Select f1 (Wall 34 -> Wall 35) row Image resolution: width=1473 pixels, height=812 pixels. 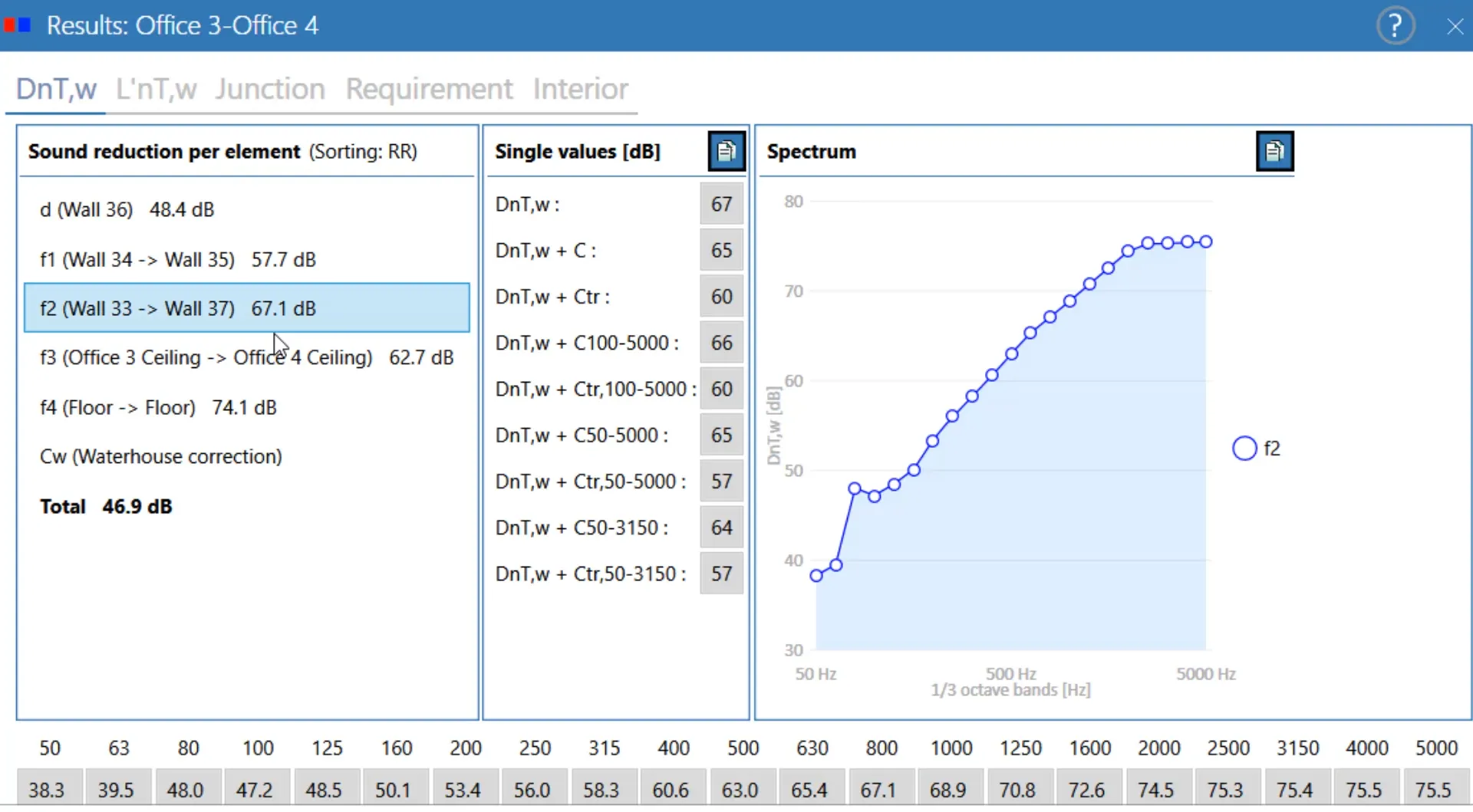click(177, 259)
